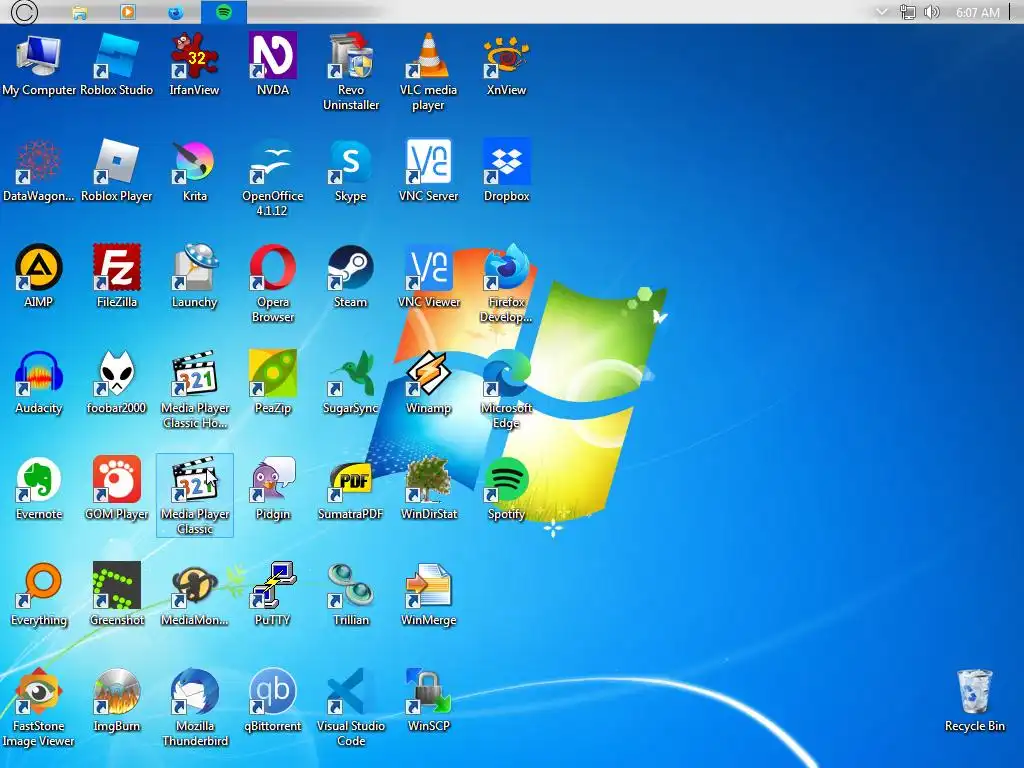Open the Winamp shortcut
The image size is (1024, 768).
click(428, 383)
